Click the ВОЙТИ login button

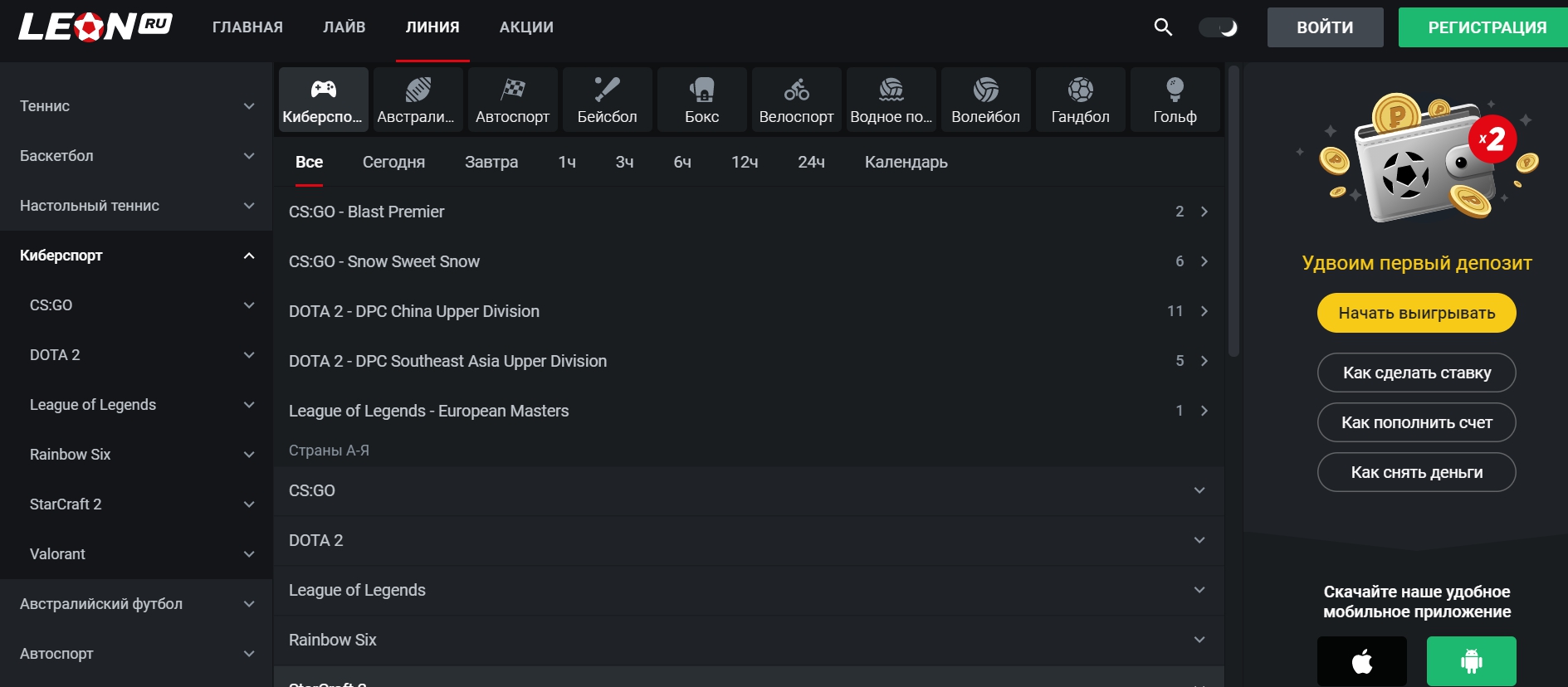tap(1326, 27)
